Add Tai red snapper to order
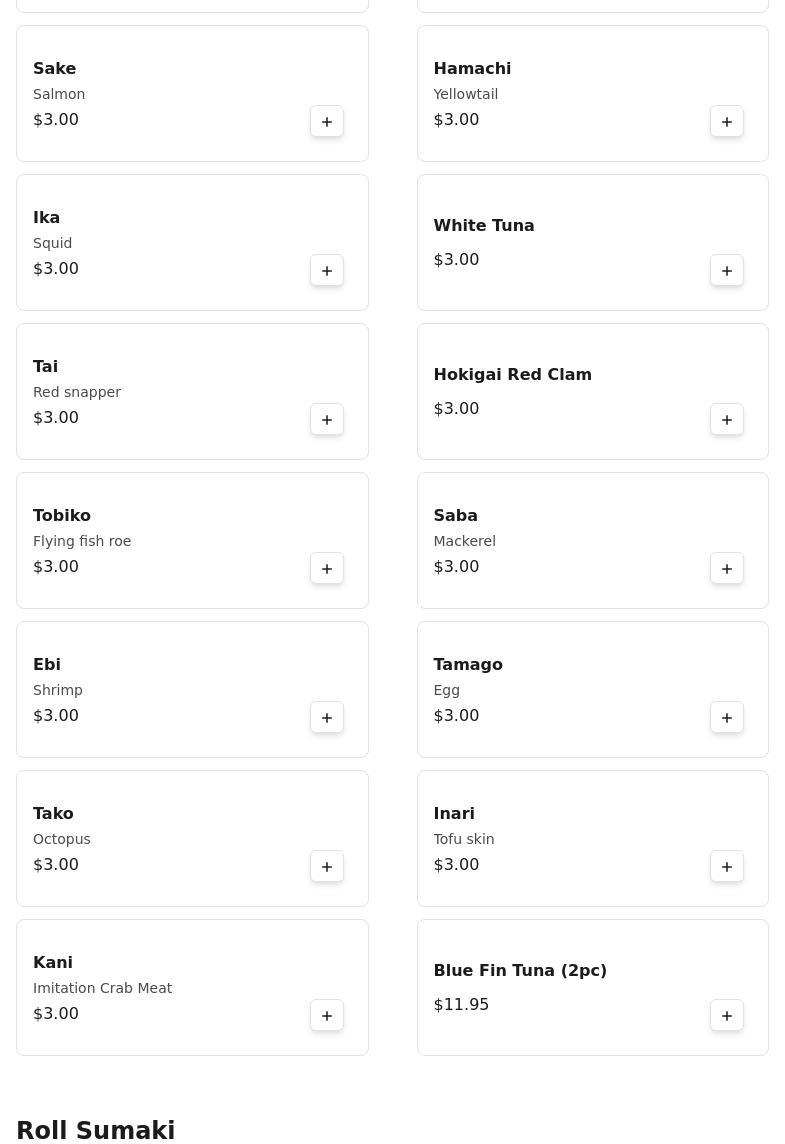This screenshot has width=785, height=1144. (327, 419)
